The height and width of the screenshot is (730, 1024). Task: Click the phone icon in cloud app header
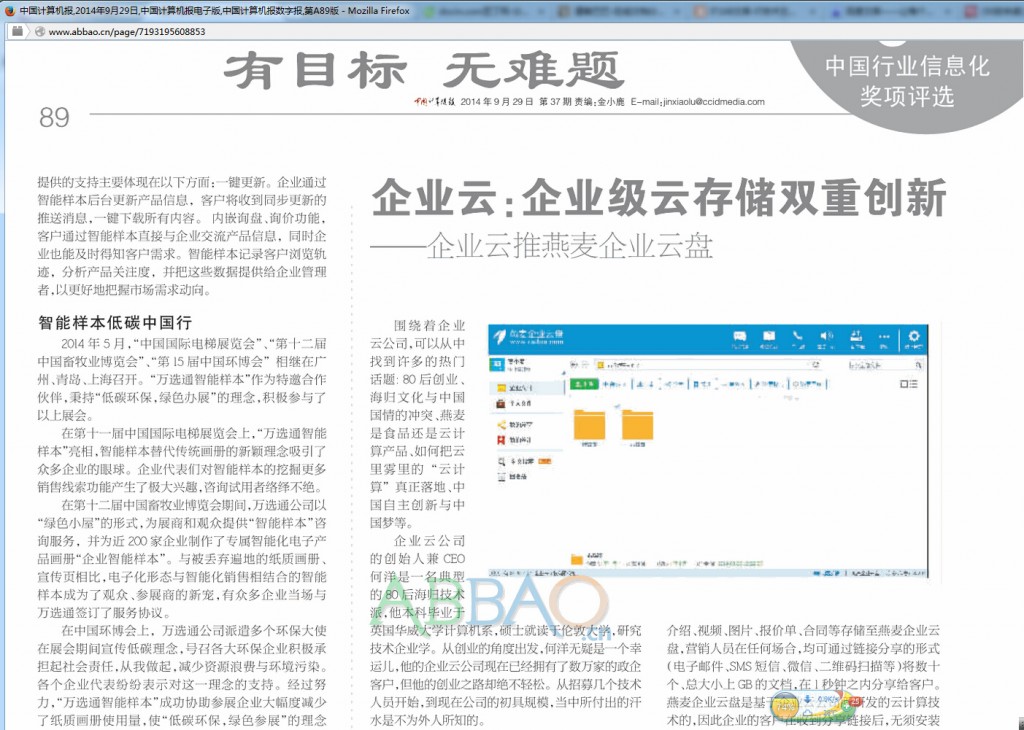pyautogui.click(x=798, y=337)
